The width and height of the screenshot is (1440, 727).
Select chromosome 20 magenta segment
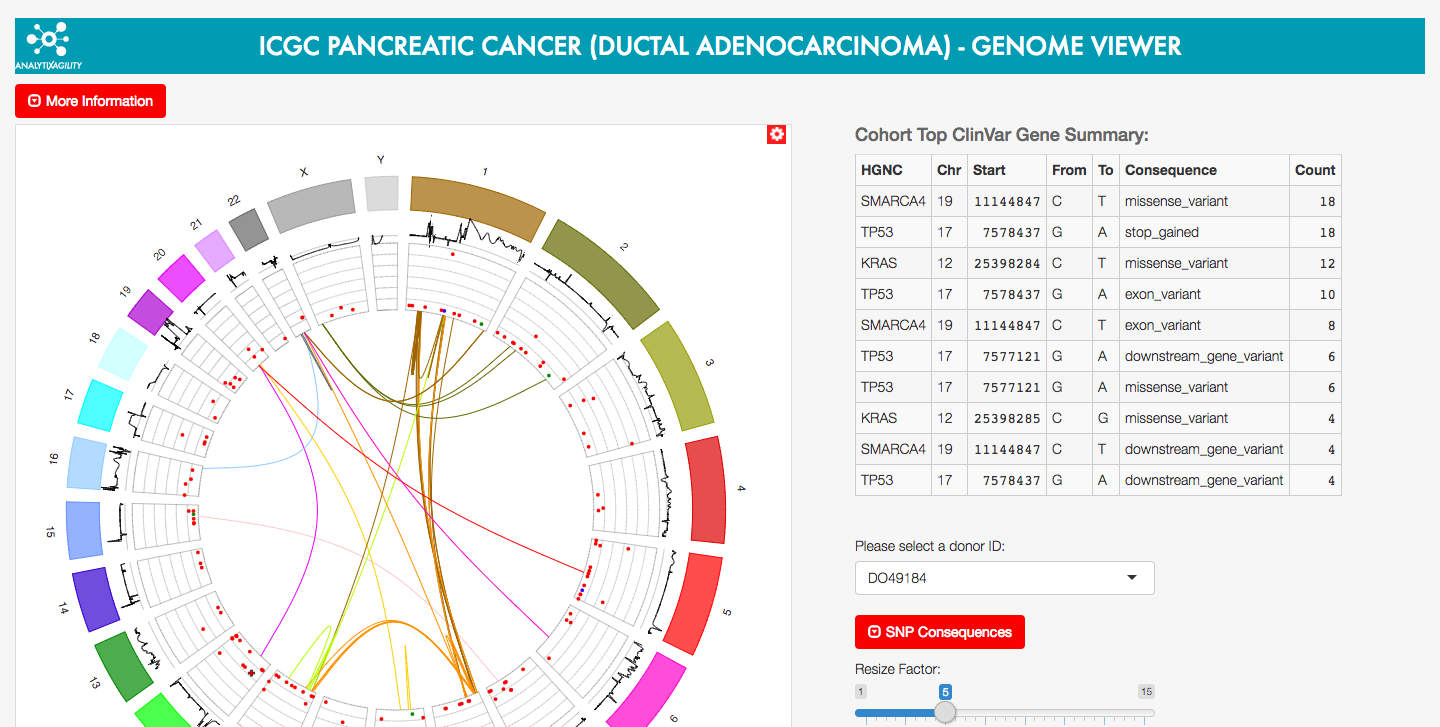pos(180,278)
